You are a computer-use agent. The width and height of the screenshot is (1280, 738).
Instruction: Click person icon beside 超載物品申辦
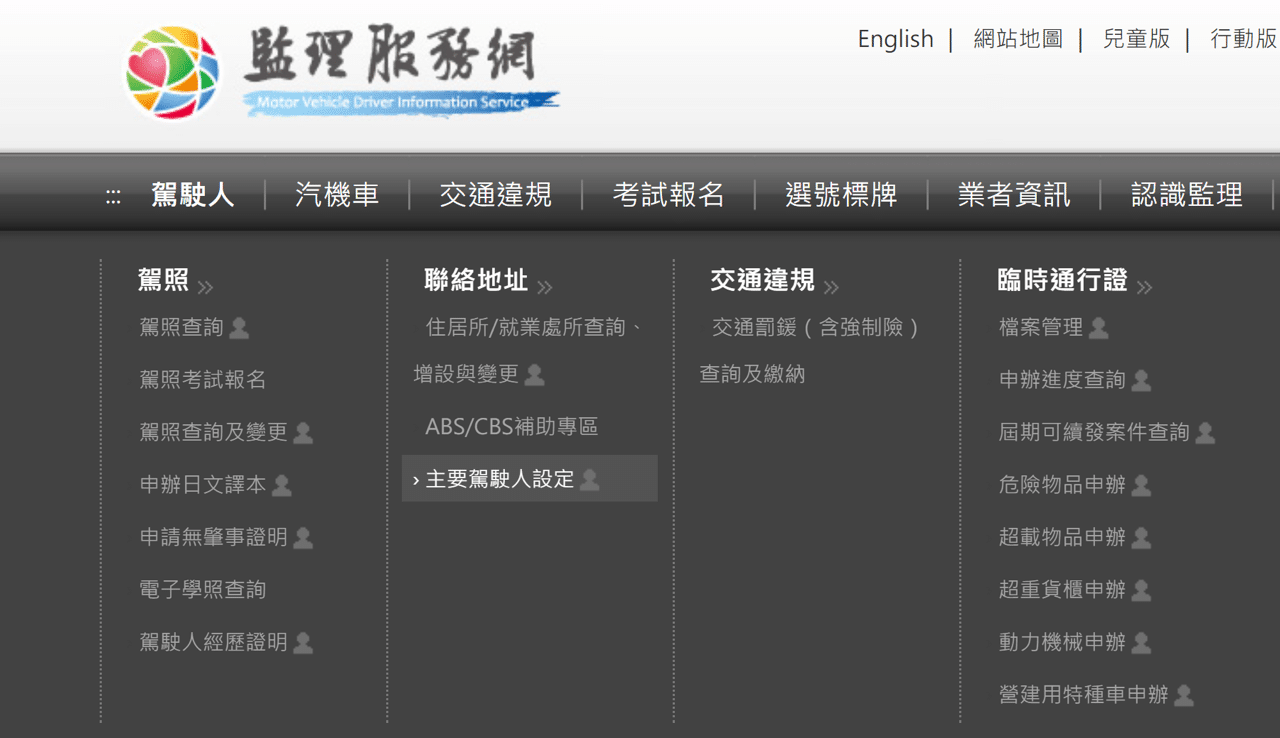1141,538
